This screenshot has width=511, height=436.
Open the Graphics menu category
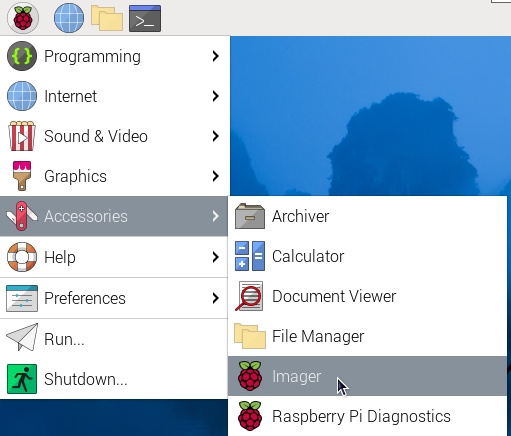(x=114, y=176)
